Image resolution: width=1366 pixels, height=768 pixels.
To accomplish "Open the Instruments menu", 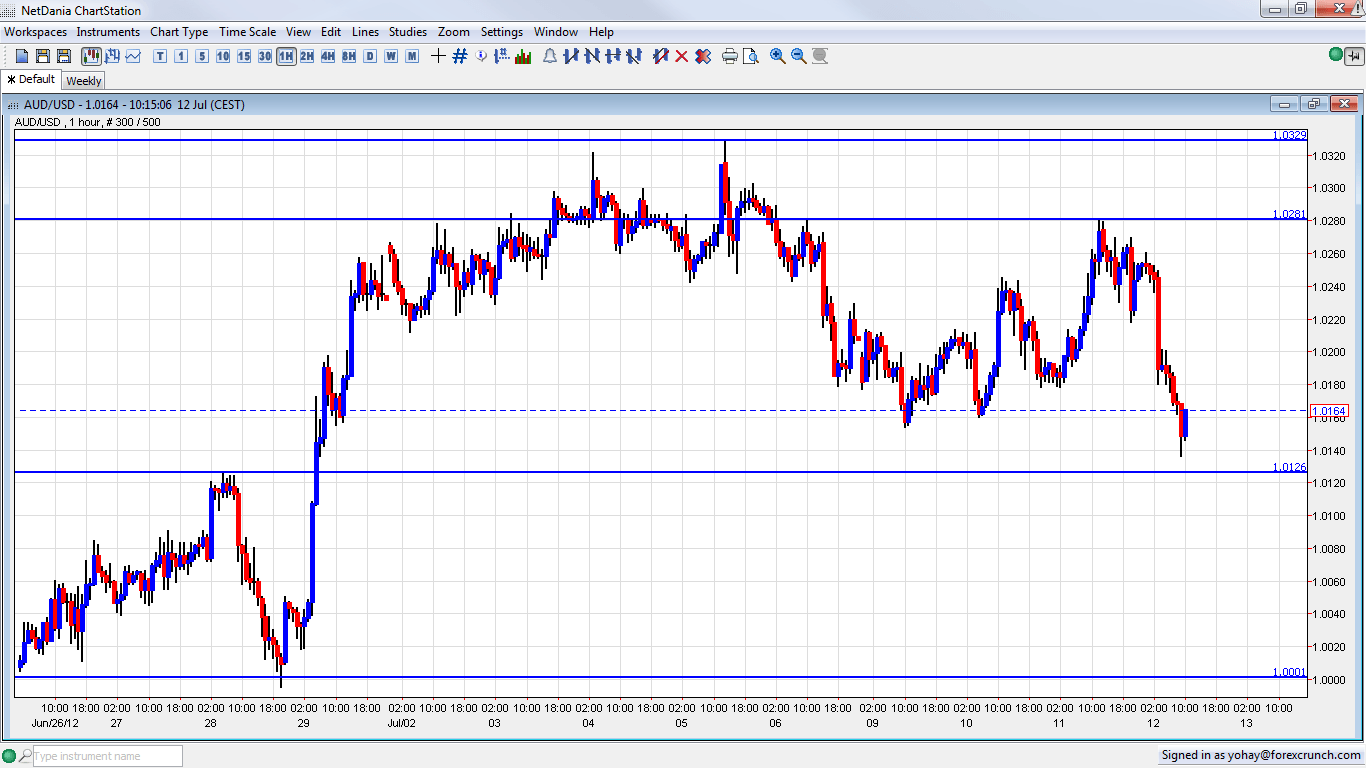I will point(109,32).
